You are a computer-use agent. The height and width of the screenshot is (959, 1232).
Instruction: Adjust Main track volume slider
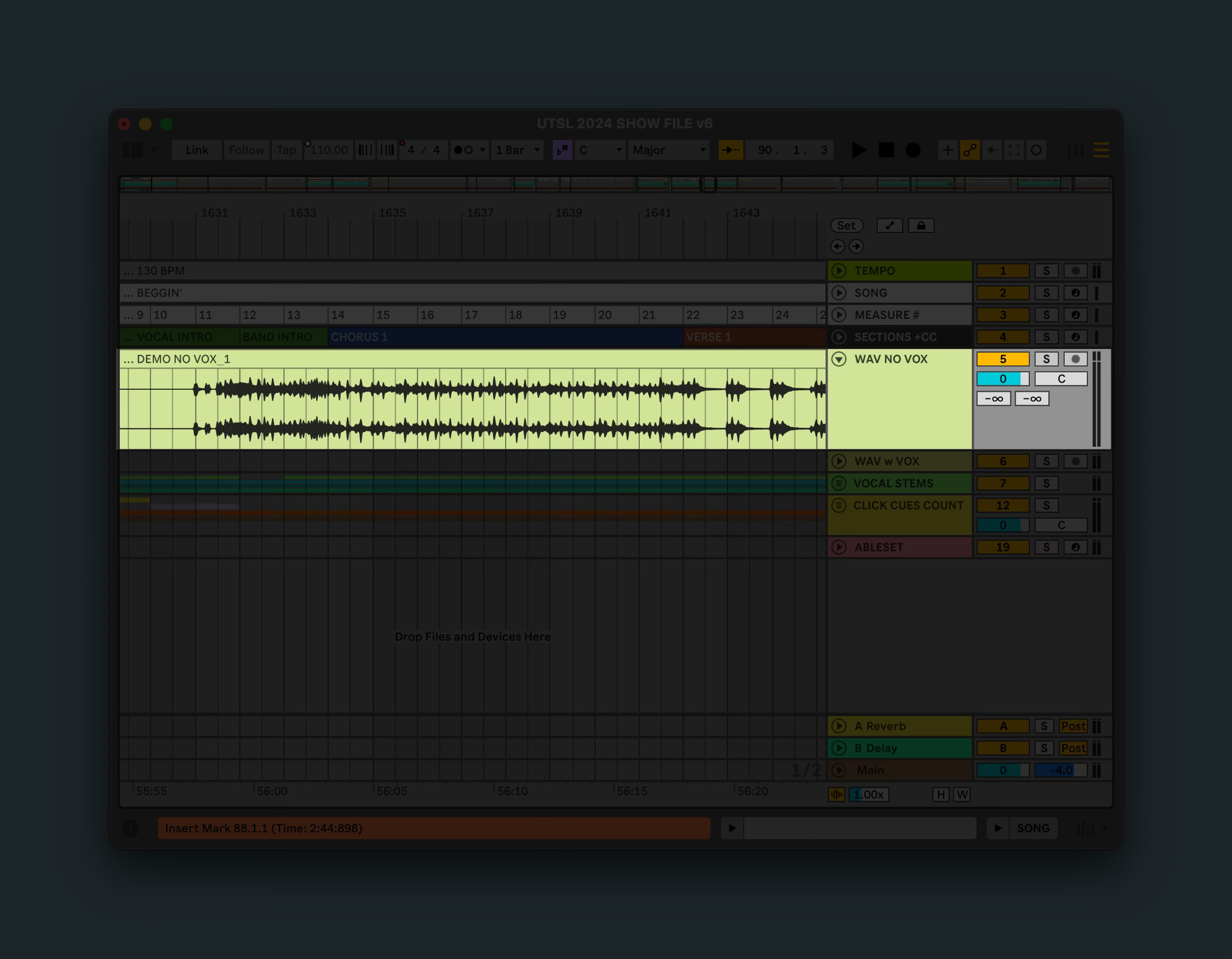[x=1003, y=770]
